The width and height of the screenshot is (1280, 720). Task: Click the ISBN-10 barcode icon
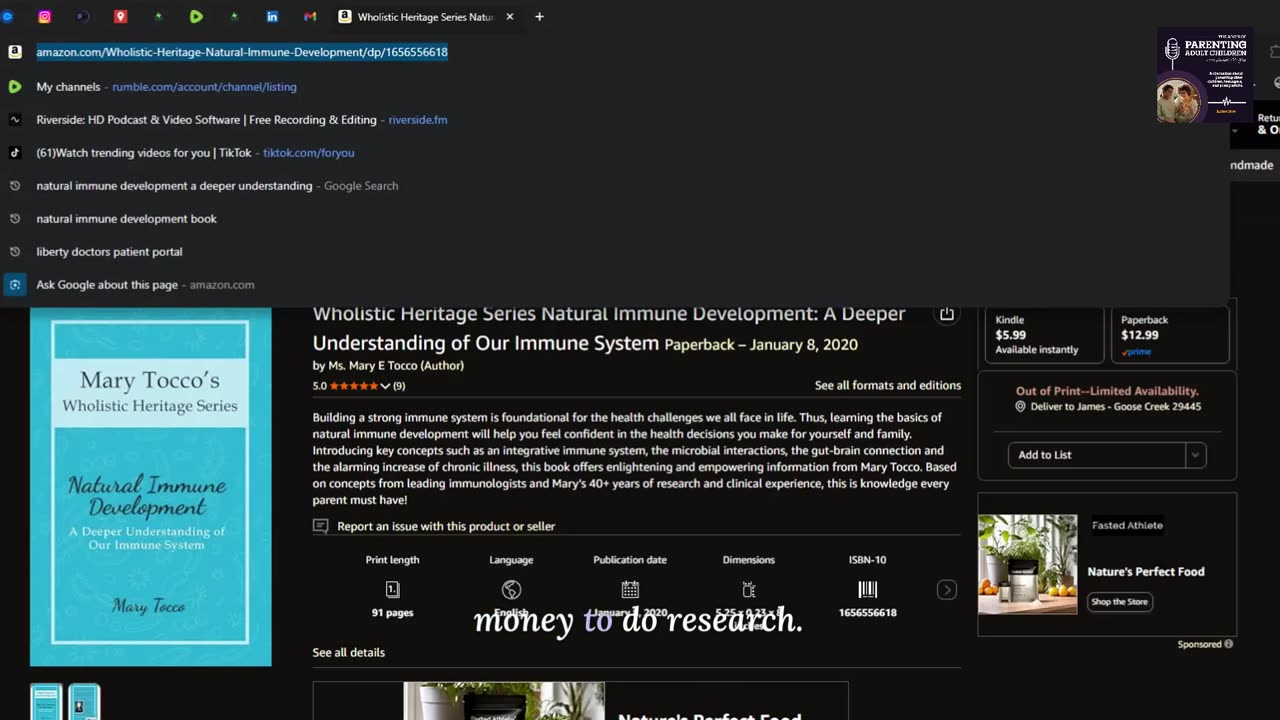click(x=867, y=590)
